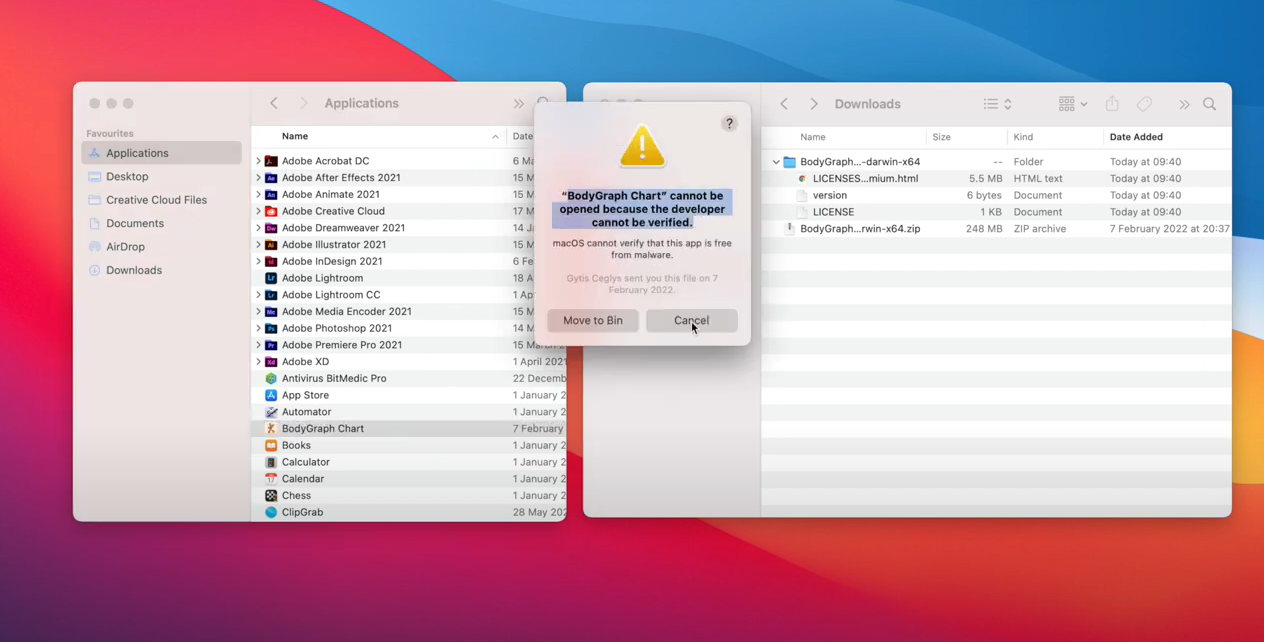The image size is (1264, 642).
Task: Select the LICENSE document in Downloads
Action: point(996,212)
